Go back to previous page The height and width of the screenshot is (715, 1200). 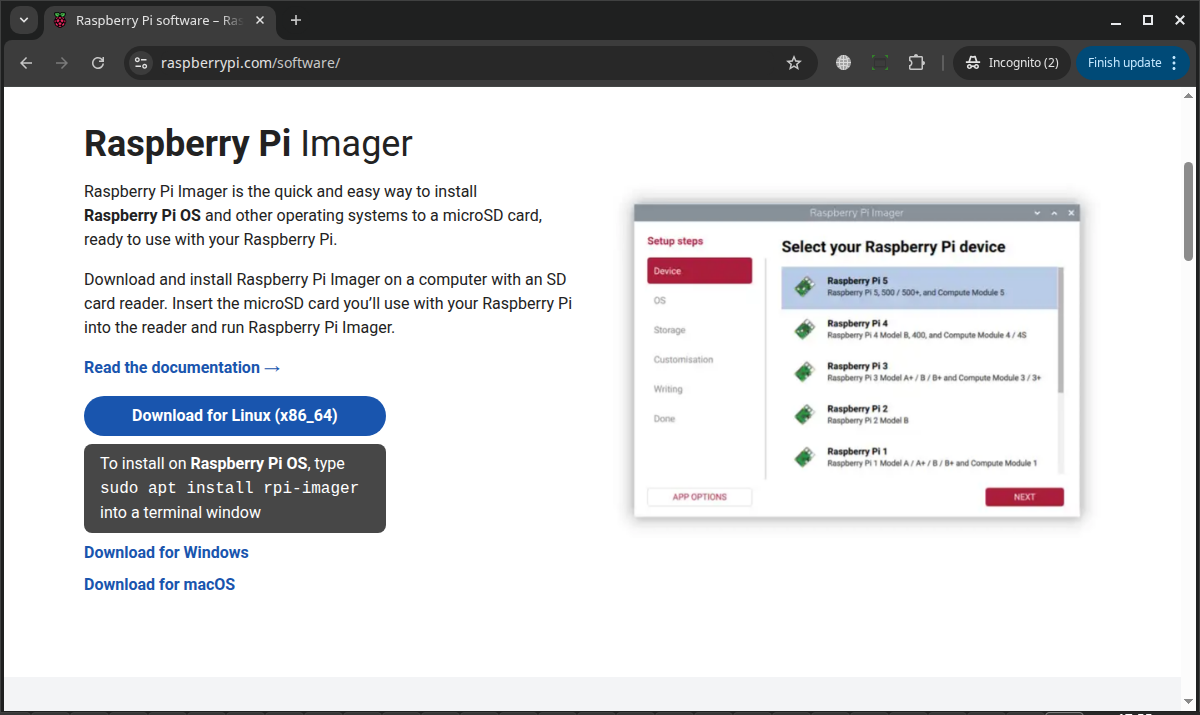(26, 63)
